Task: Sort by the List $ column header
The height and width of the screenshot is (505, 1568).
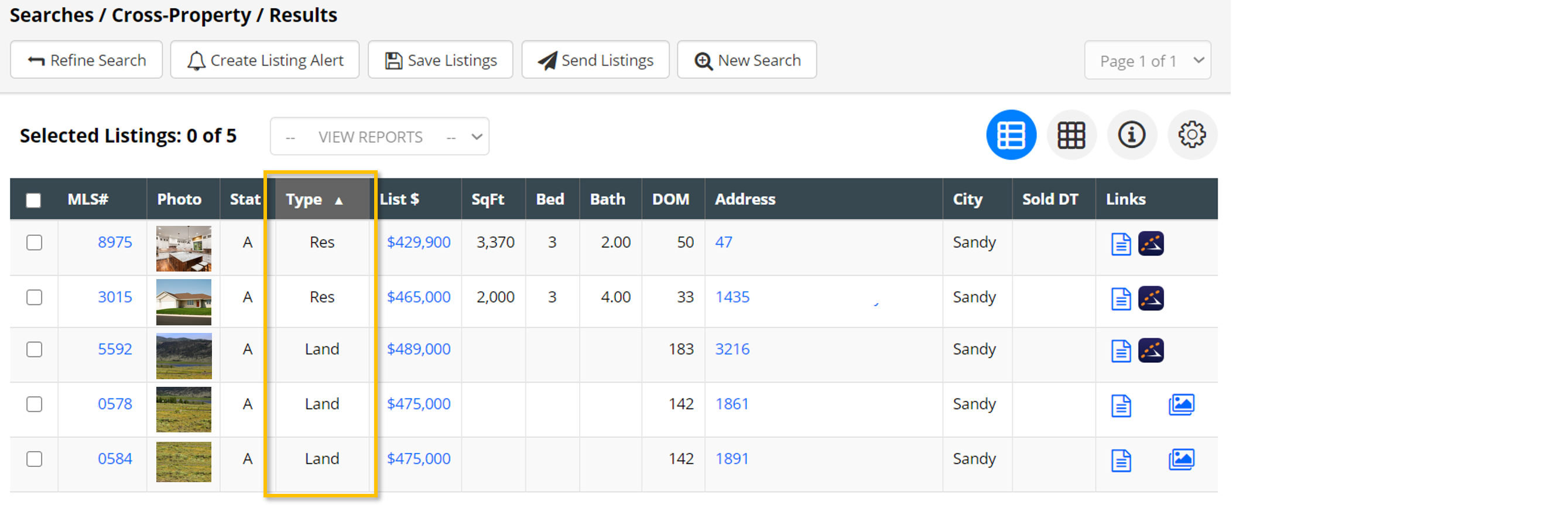Action: tap(399, 200)
